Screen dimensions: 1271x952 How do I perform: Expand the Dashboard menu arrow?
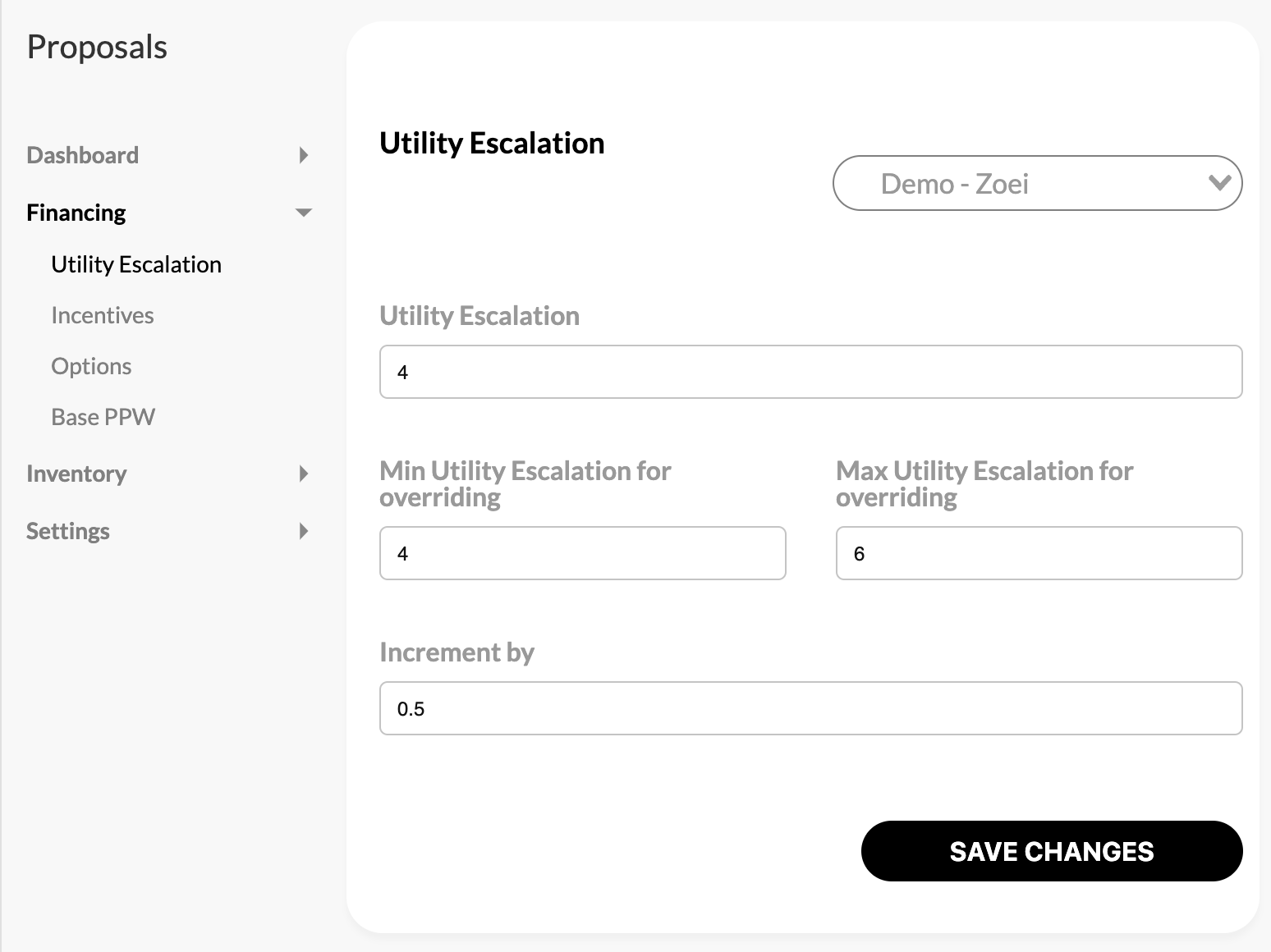coord(304,155)
